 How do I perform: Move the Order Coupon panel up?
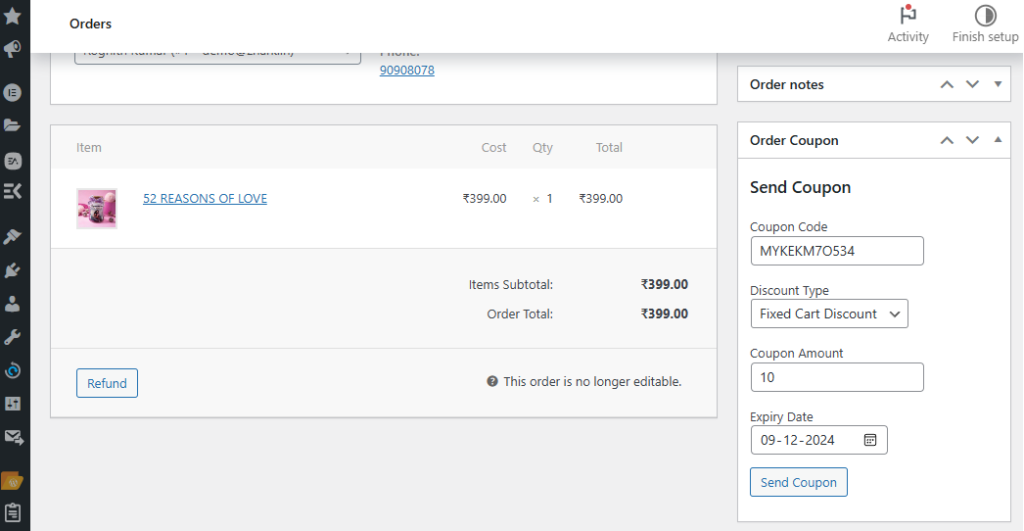(947, 141)
